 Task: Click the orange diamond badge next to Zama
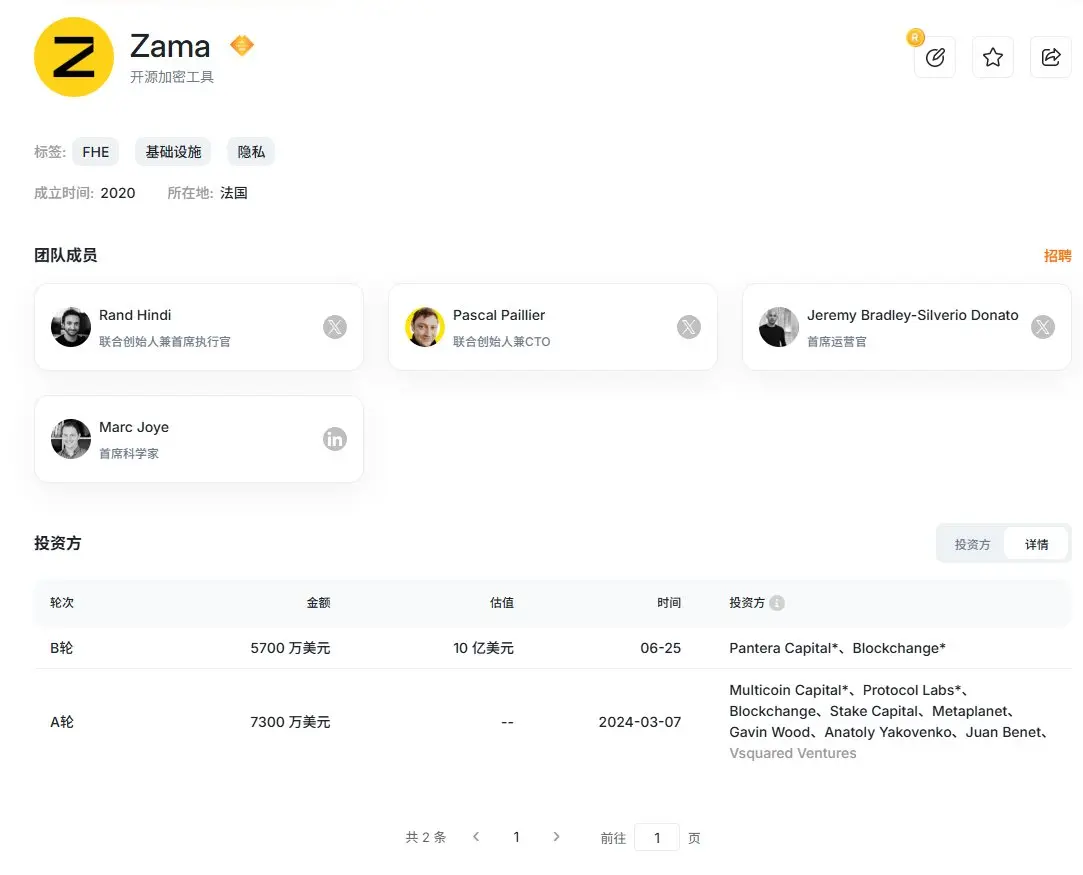click(242, 46)
